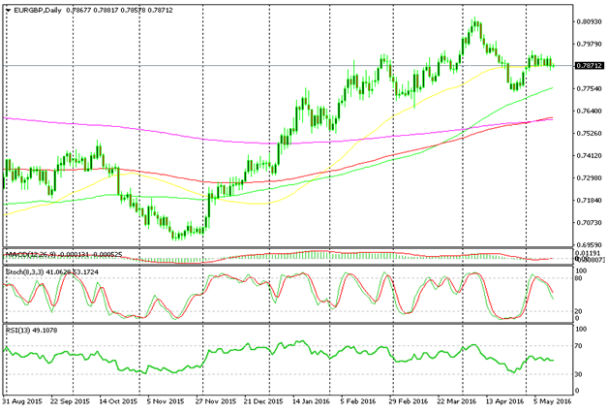Select price level 0.75260 on scale

589,134
